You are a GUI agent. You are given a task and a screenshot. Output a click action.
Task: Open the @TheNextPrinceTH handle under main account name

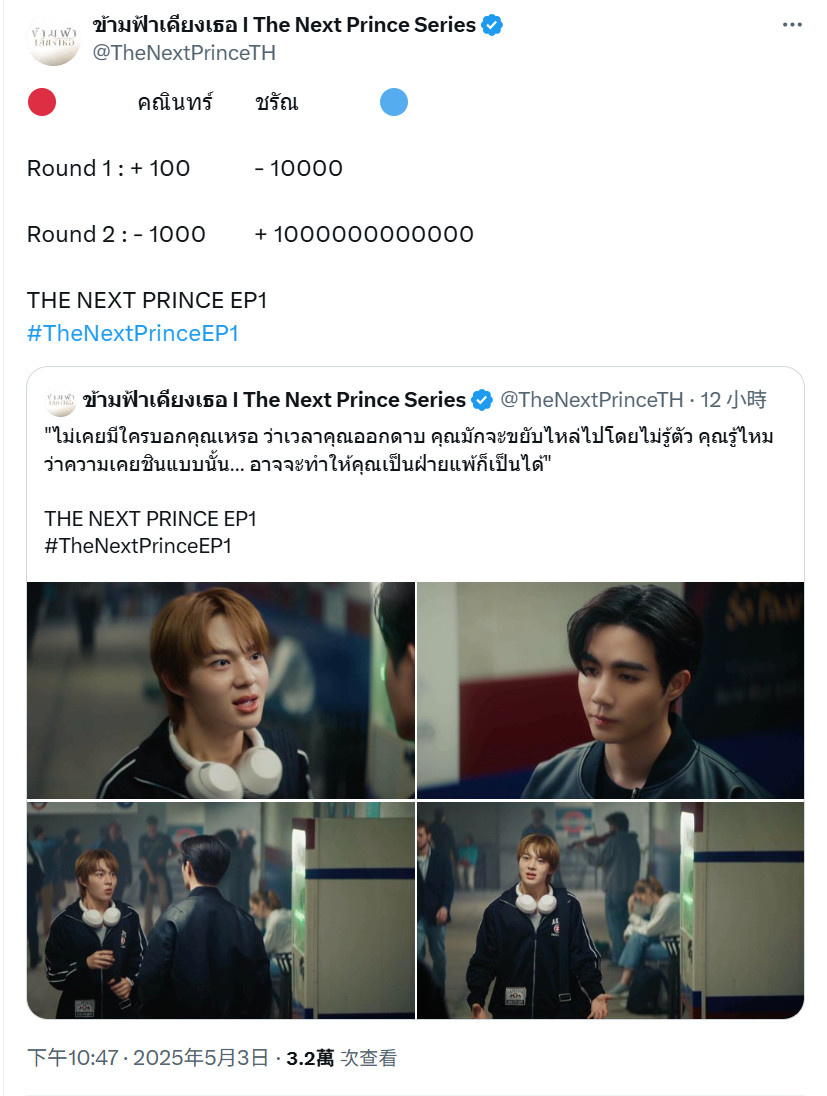[x=184, y=53]
